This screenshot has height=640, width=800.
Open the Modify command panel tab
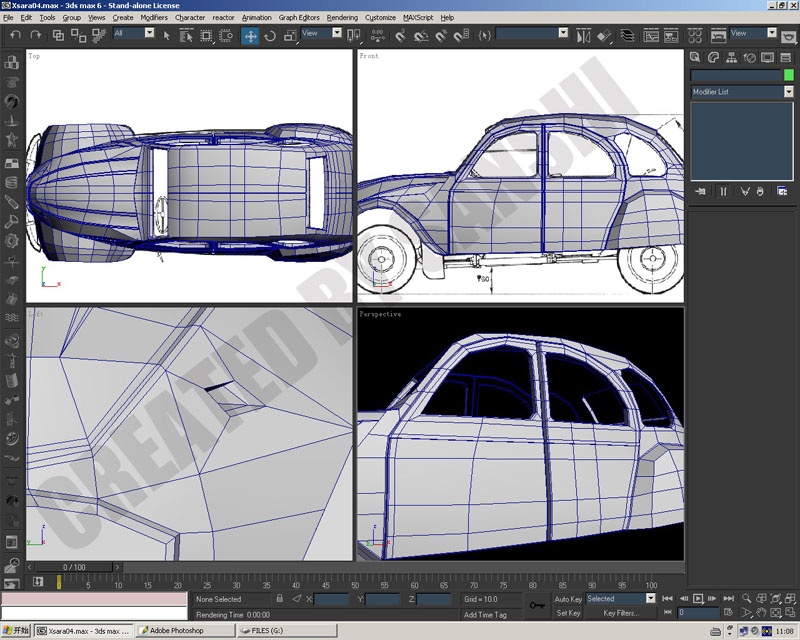(x=713, y=57)
